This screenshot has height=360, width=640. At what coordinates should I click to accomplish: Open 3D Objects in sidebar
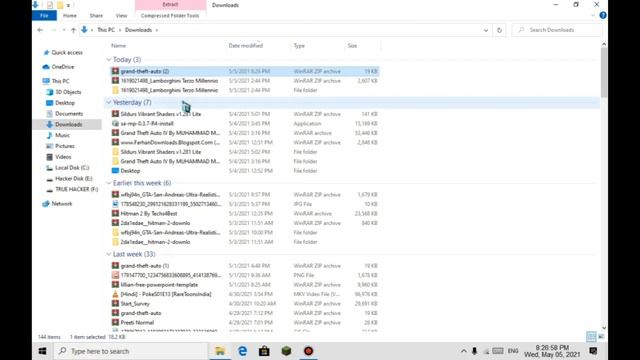tap(68, 92)
